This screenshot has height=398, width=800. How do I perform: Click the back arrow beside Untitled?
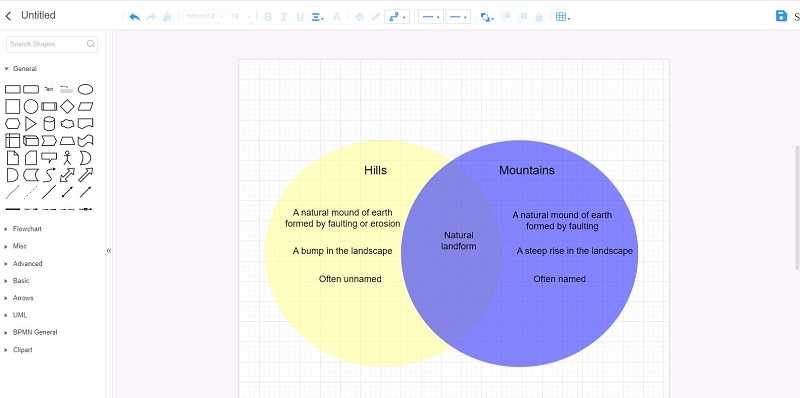[x=8, y=16]
